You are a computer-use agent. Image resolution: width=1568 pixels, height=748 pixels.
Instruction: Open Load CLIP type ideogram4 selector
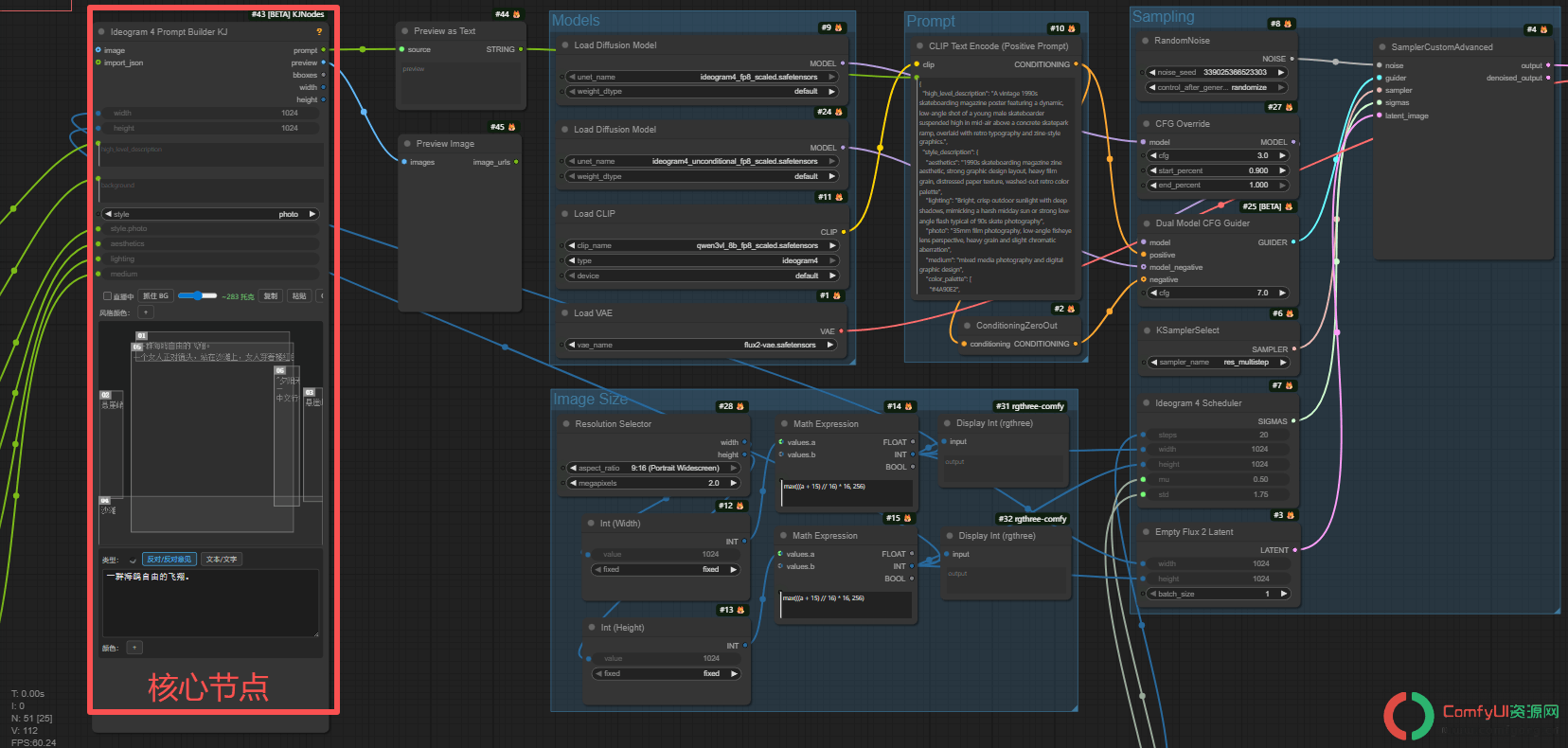click(x=702, y=260)
